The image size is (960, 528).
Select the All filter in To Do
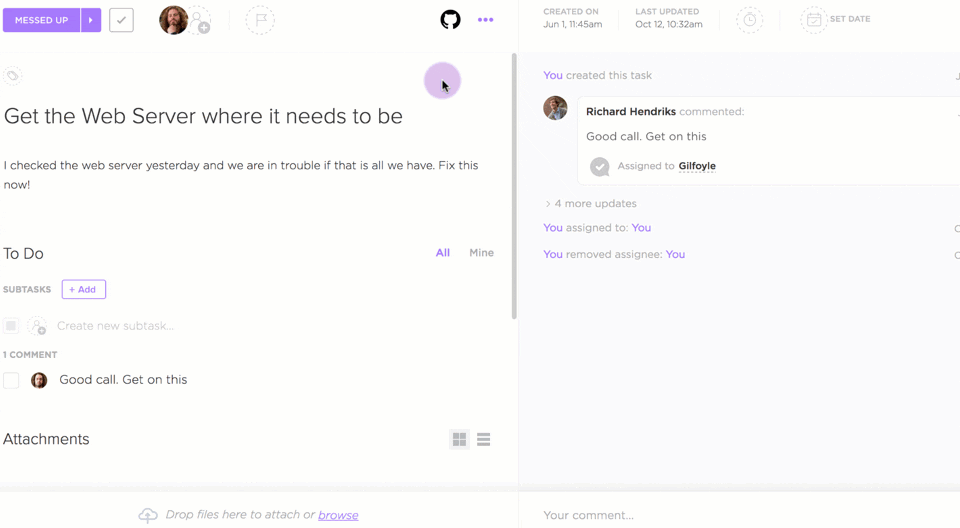tap(443, 252)
